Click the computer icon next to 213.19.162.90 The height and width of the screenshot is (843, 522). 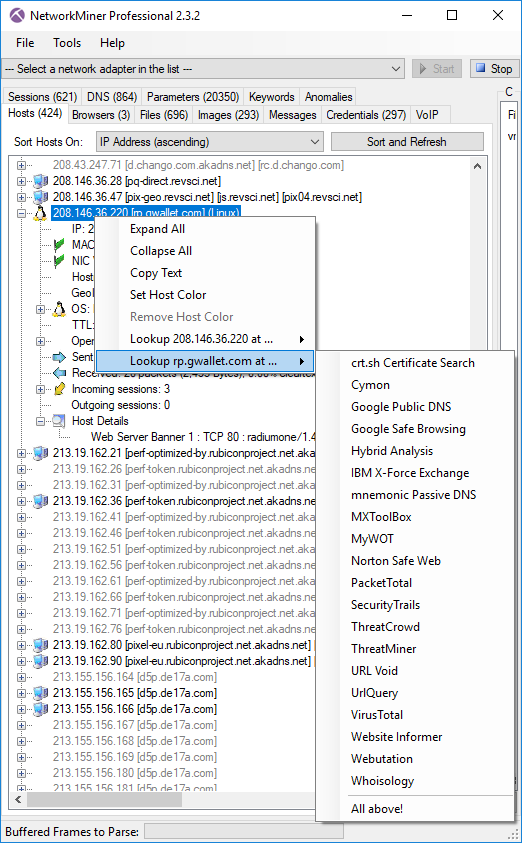click(x=40, y=661)
